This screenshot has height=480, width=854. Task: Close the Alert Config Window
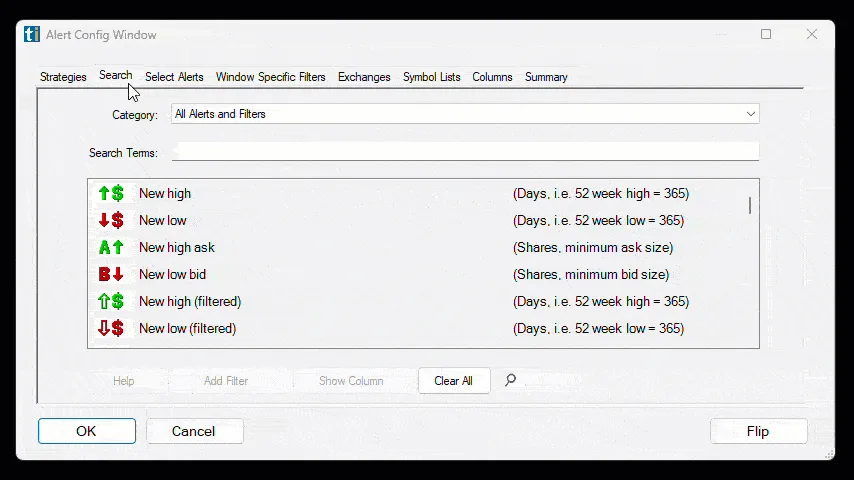[812, 34]
